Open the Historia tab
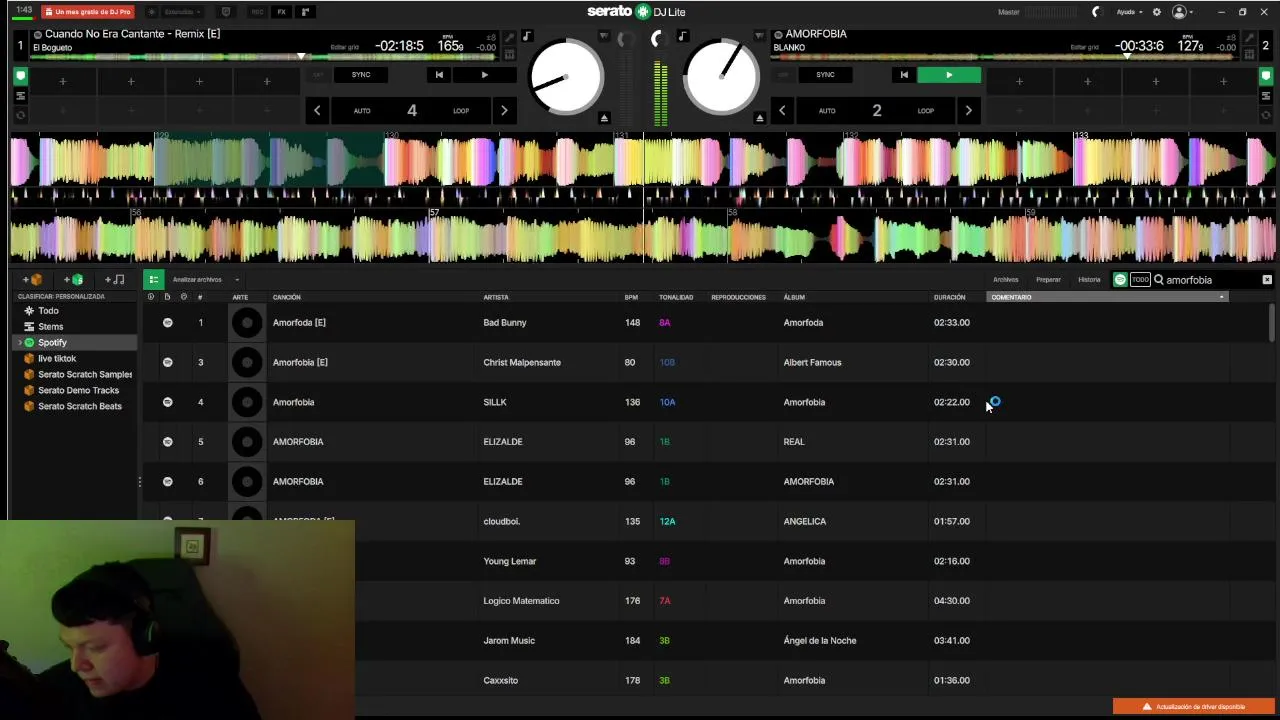 (1089, 280)
